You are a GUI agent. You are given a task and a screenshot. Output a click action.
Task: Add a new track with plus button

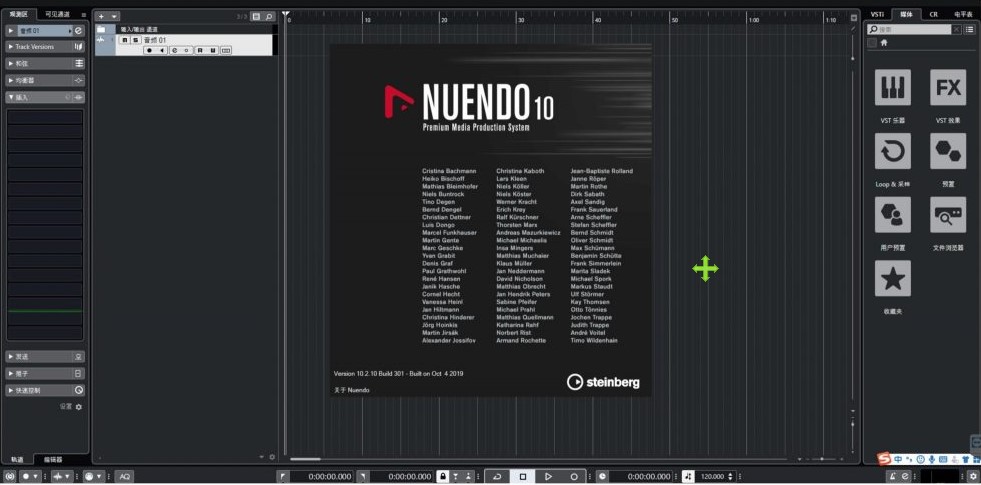101,16
